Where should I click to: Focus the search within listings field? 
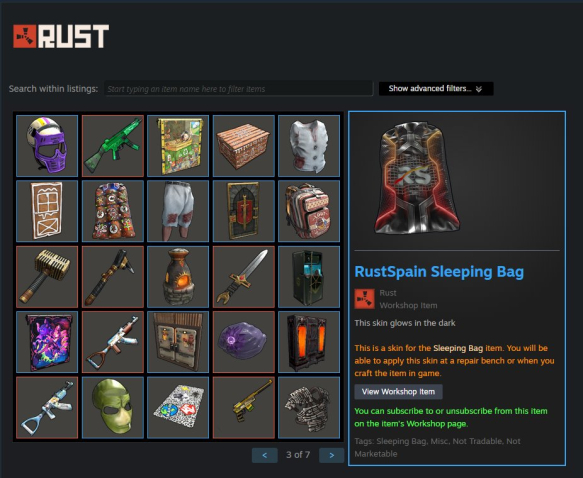238,88
